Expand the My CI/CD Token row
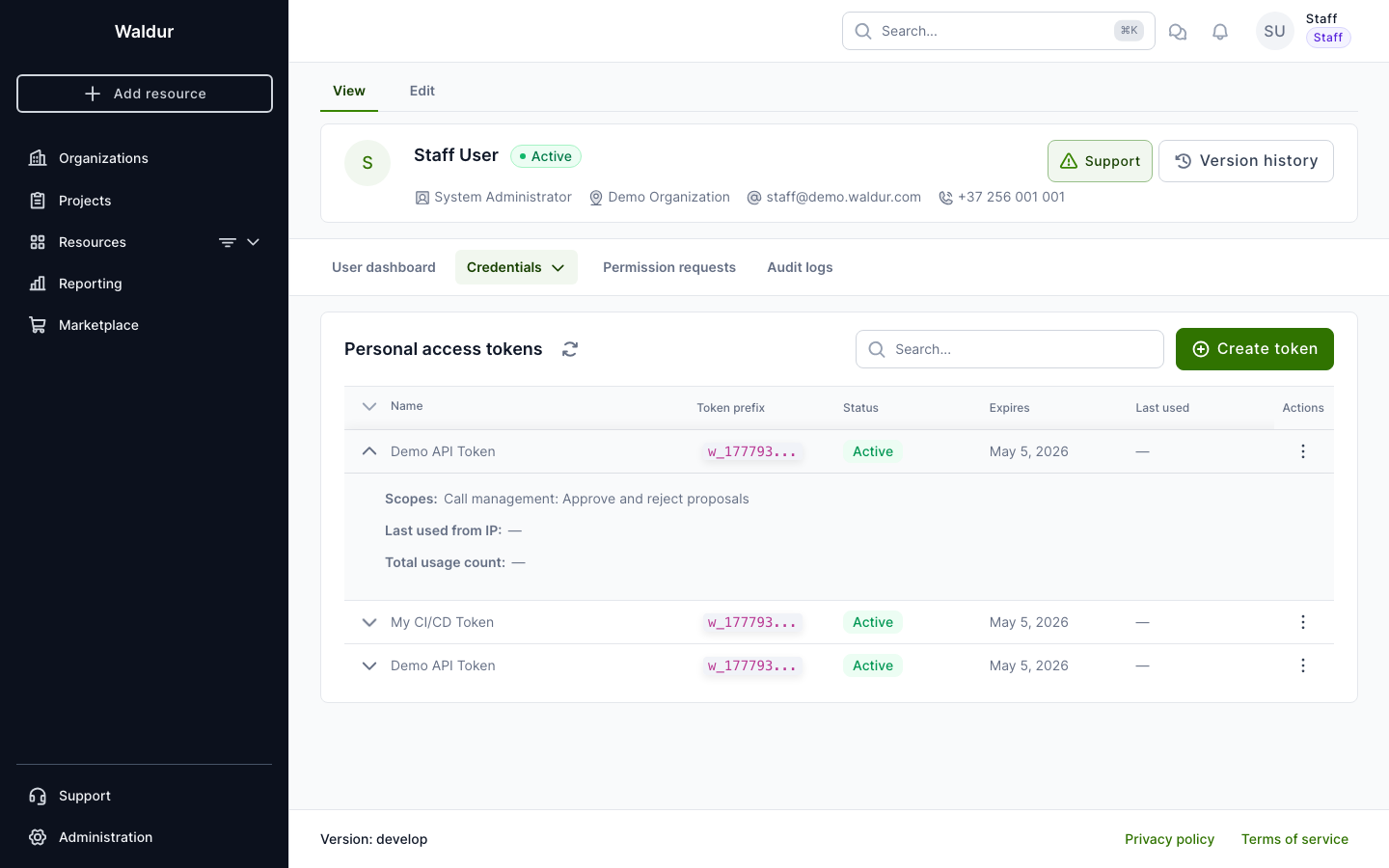 pos(369,622)
